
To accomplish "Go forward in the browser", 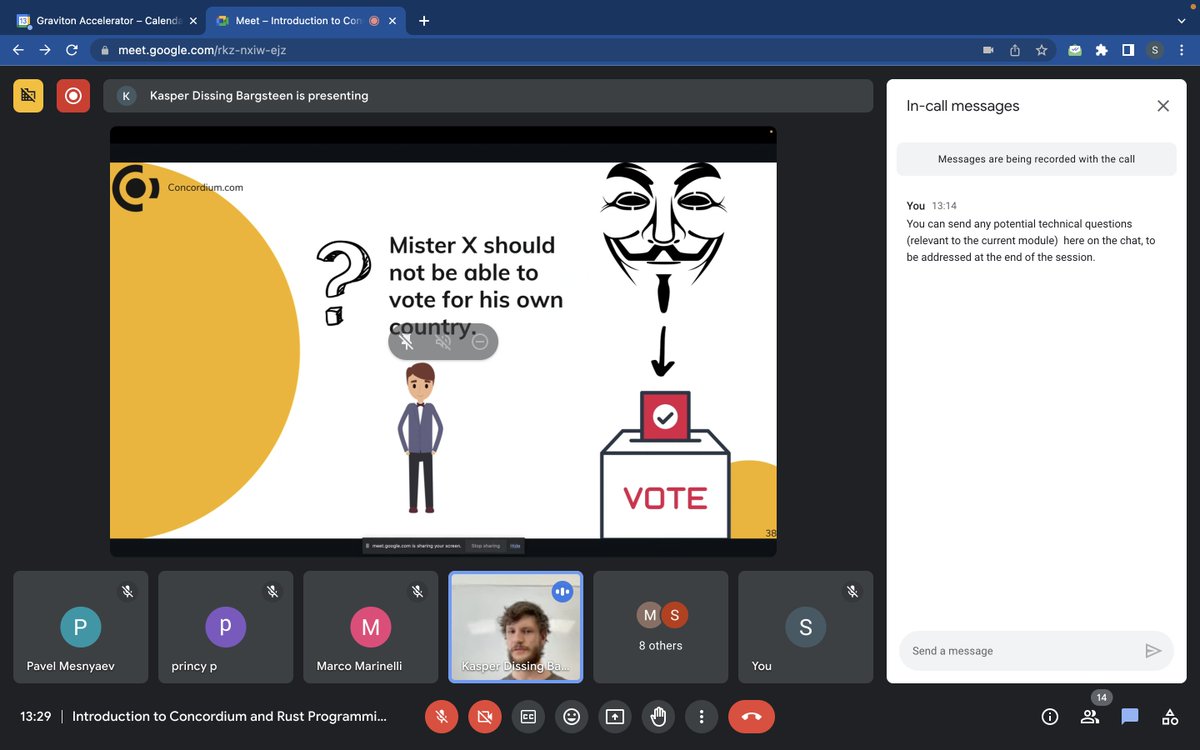I will (x=45, y=50).
